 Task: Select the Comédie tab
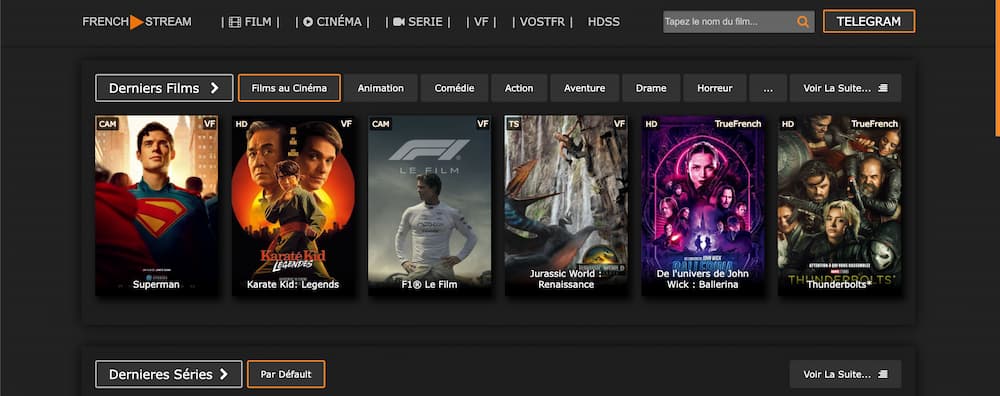click(454, 88)
